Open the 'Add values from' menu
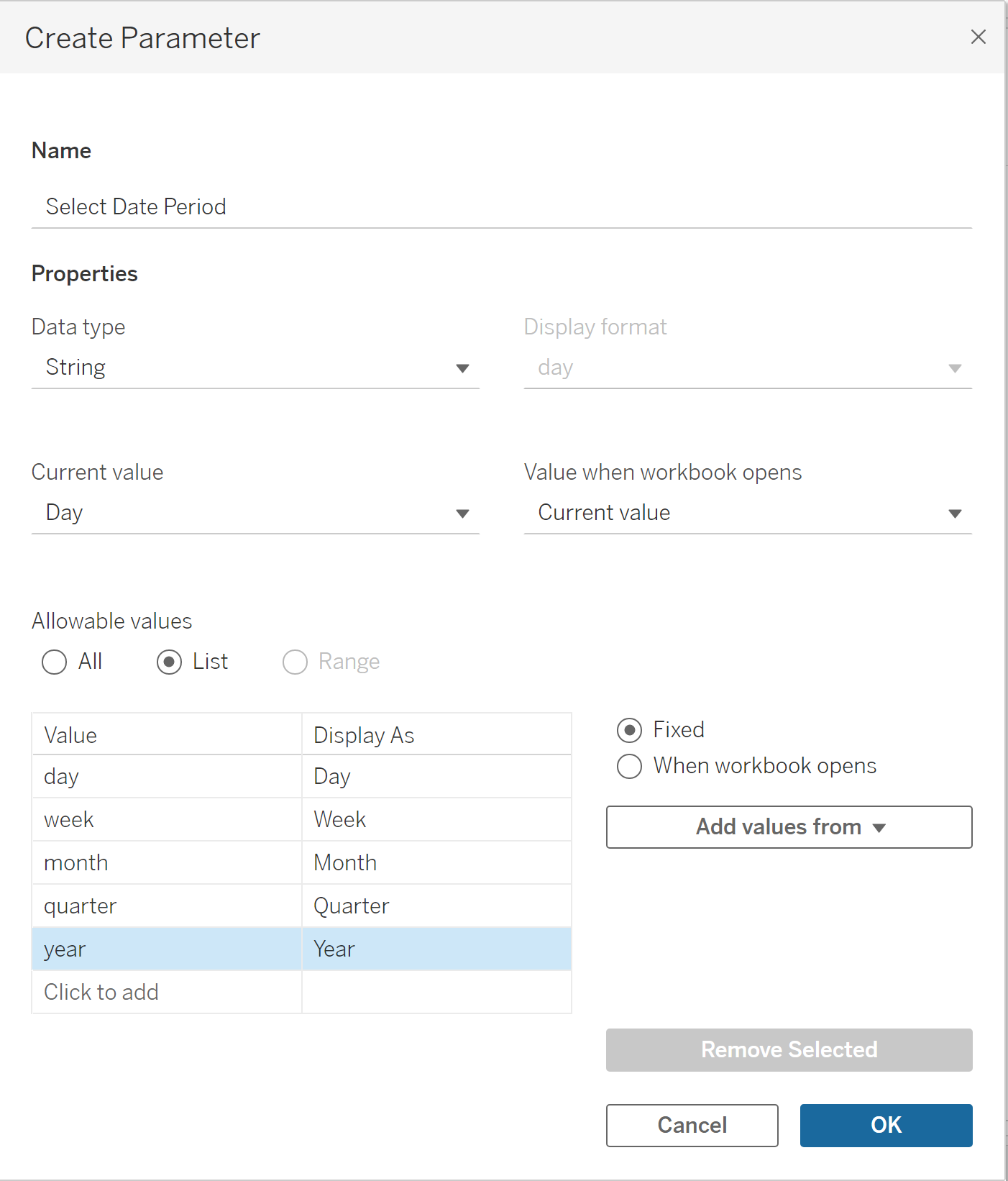Image resolution: width=1008 pixels, height=1181 pixels. (x=789, y=827)
